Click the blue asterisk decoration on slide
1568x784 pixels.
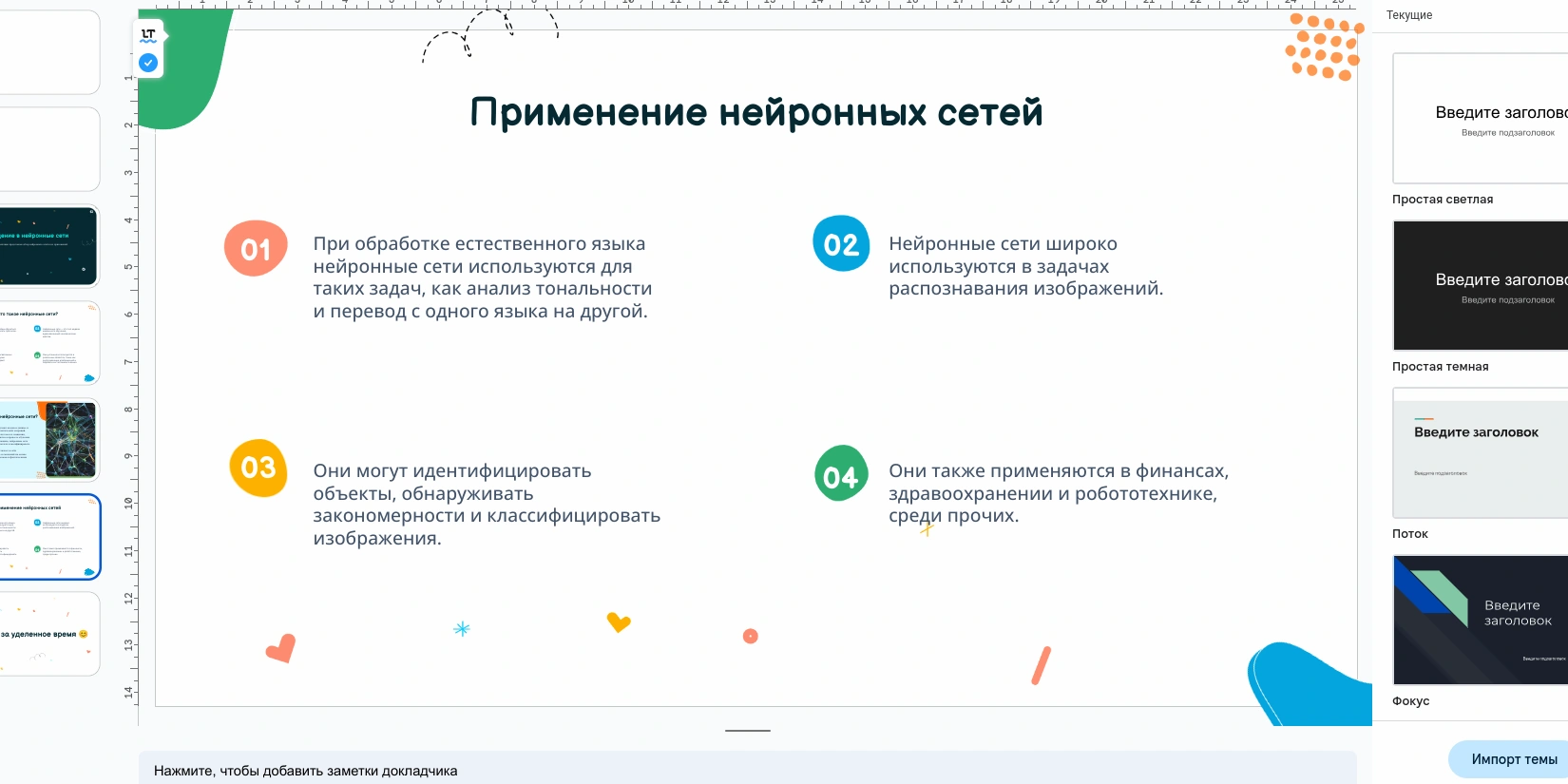(462, 629)
